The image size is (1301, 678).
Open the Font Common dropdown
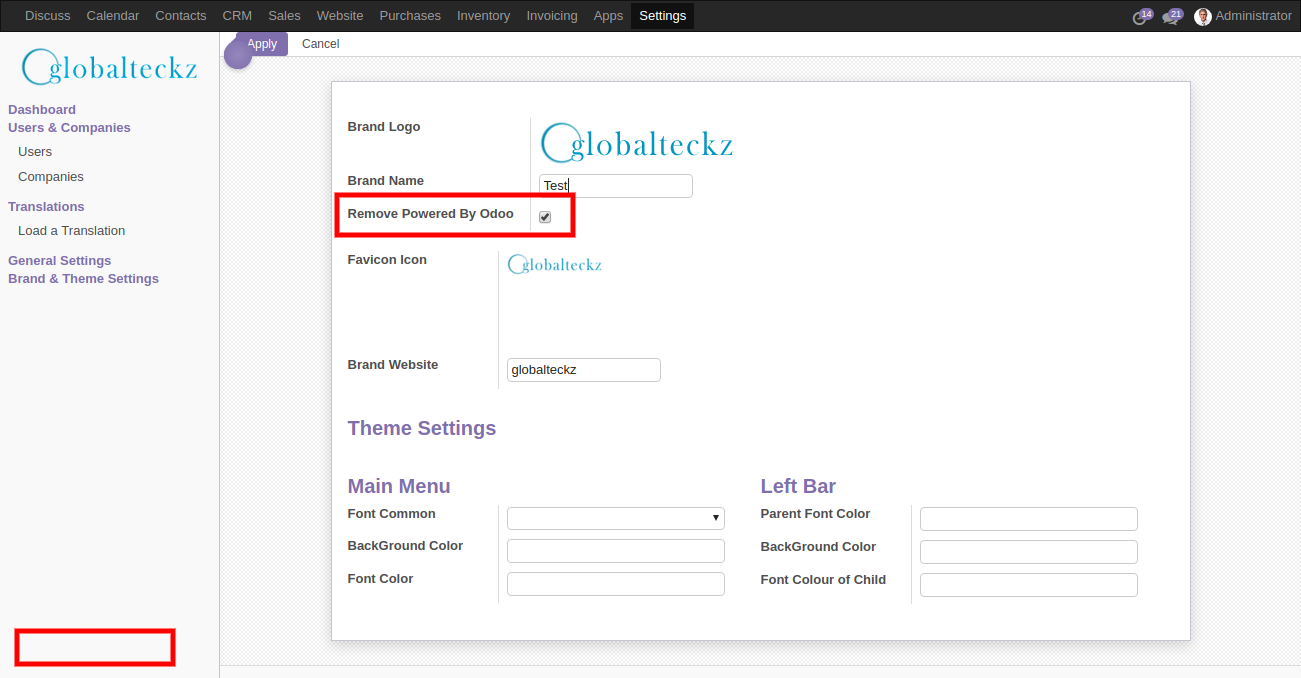click(x=616, y=518)
